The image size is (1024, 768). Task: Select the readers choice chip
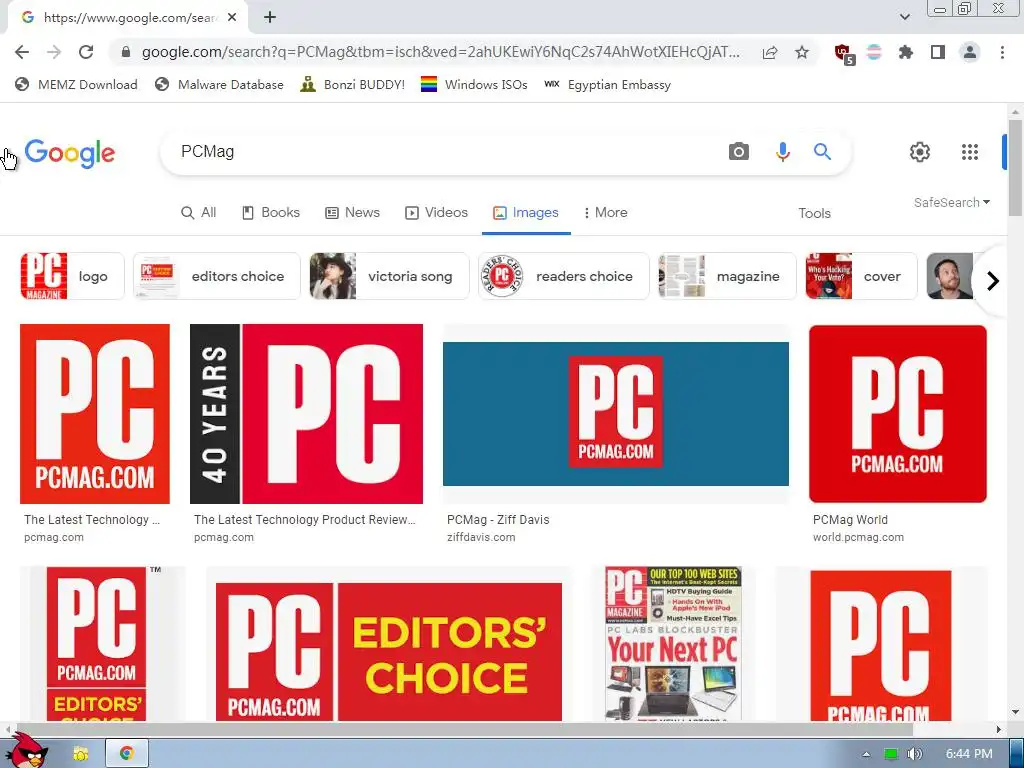pos(564,276)
